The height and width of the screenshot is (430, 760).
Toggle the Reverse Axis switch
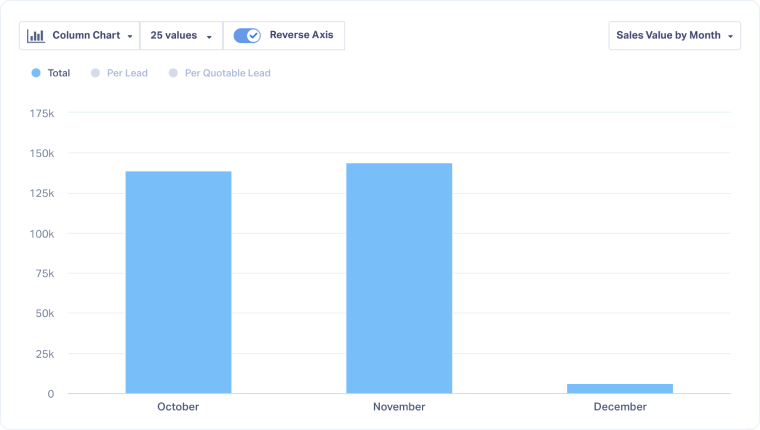pos(247,35)
